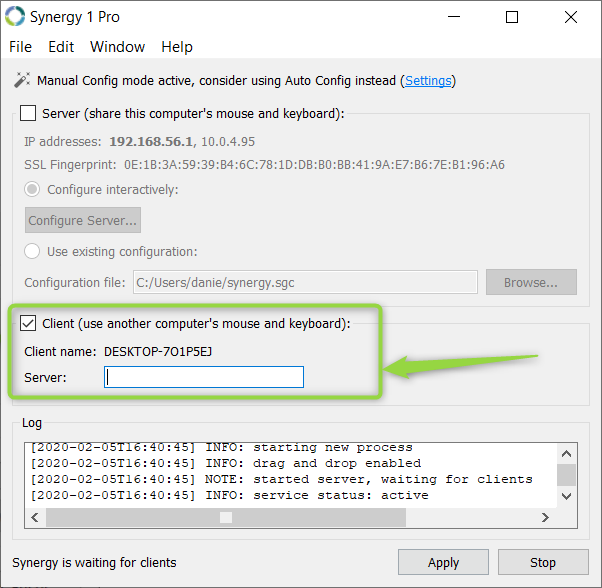Minimize the Synergy 1 Pro window
602x588 pixels.
tap(454, 17)
